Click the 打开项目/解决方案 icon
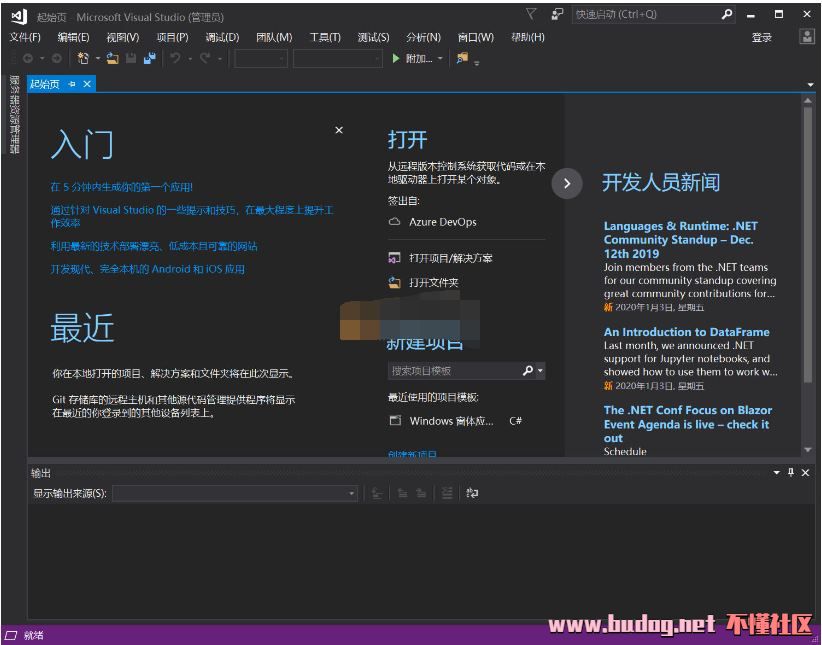The height and width of the screenshot is (645, 822). tap(394, 257)
